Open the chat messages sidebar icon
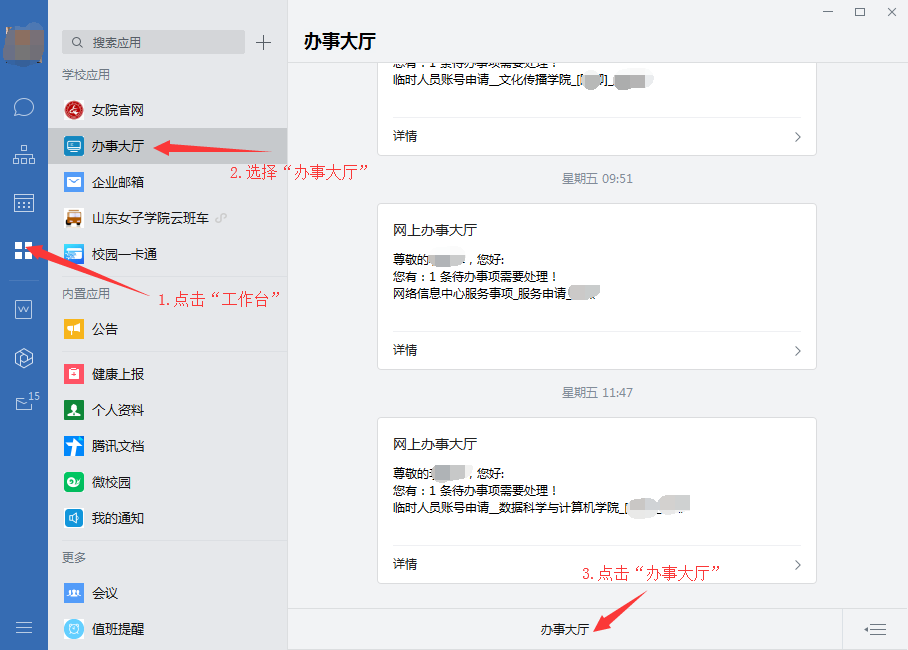 click(x=24, y=107)
